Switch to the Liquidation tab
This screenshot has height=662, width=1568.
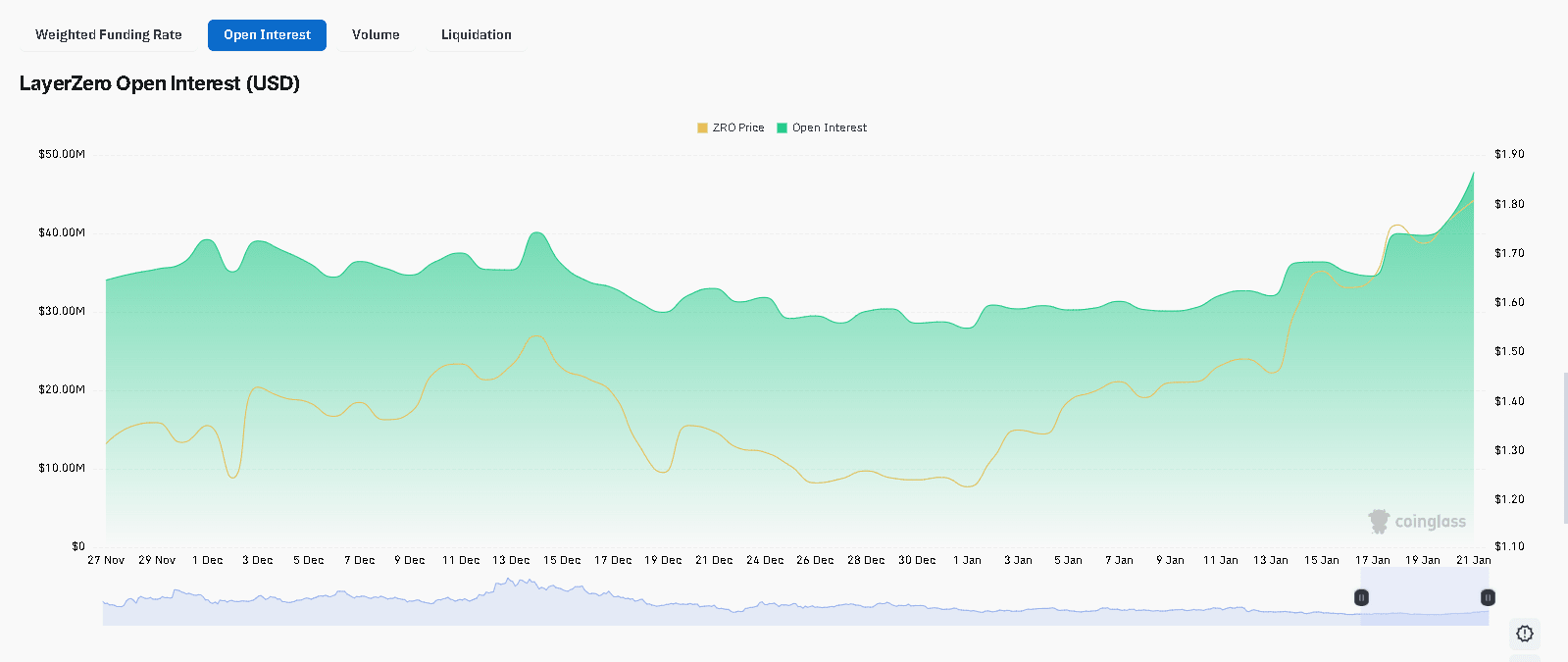pyautogui.click(x=476, y=35)
